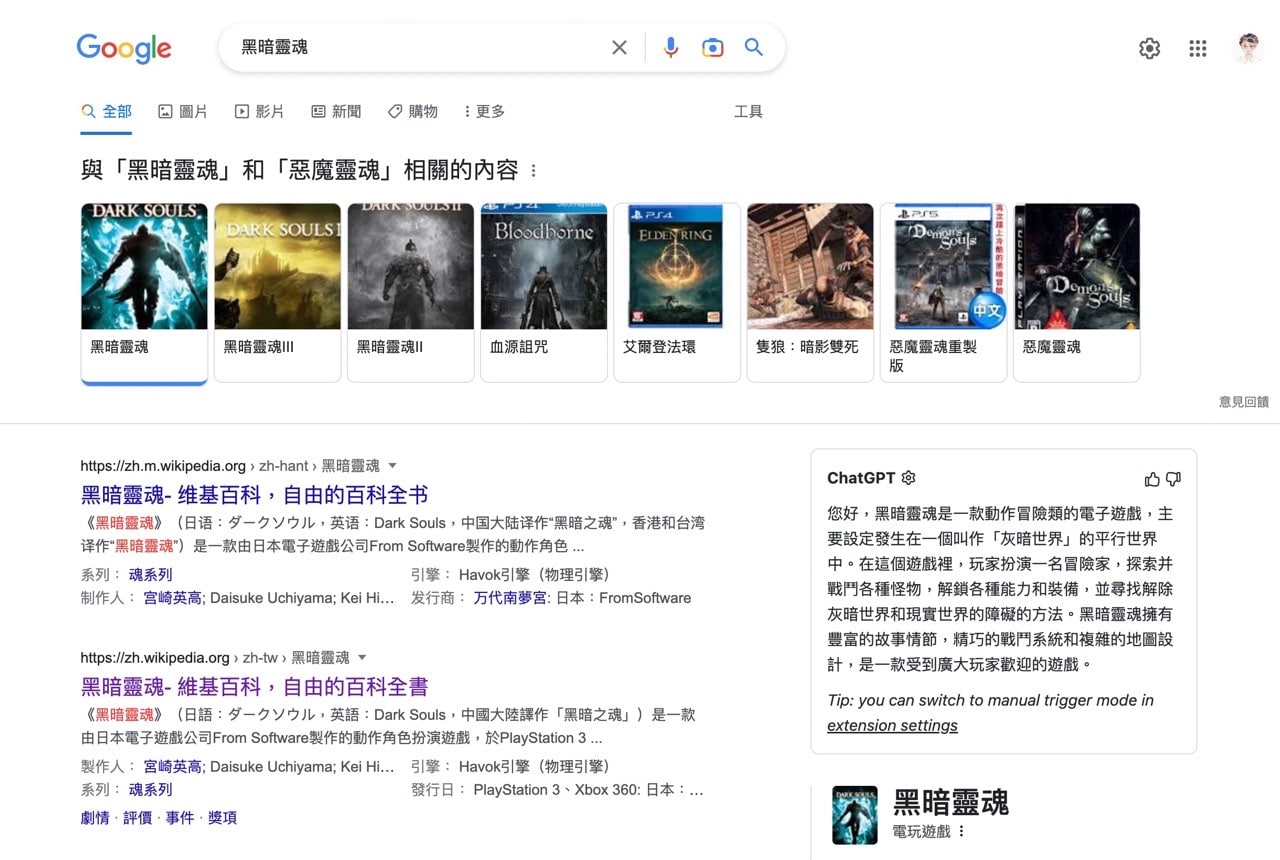Select the 隻狼：暗影雙死 card
Viewport: 1280px width, 860px height.
tap(810, 293)
